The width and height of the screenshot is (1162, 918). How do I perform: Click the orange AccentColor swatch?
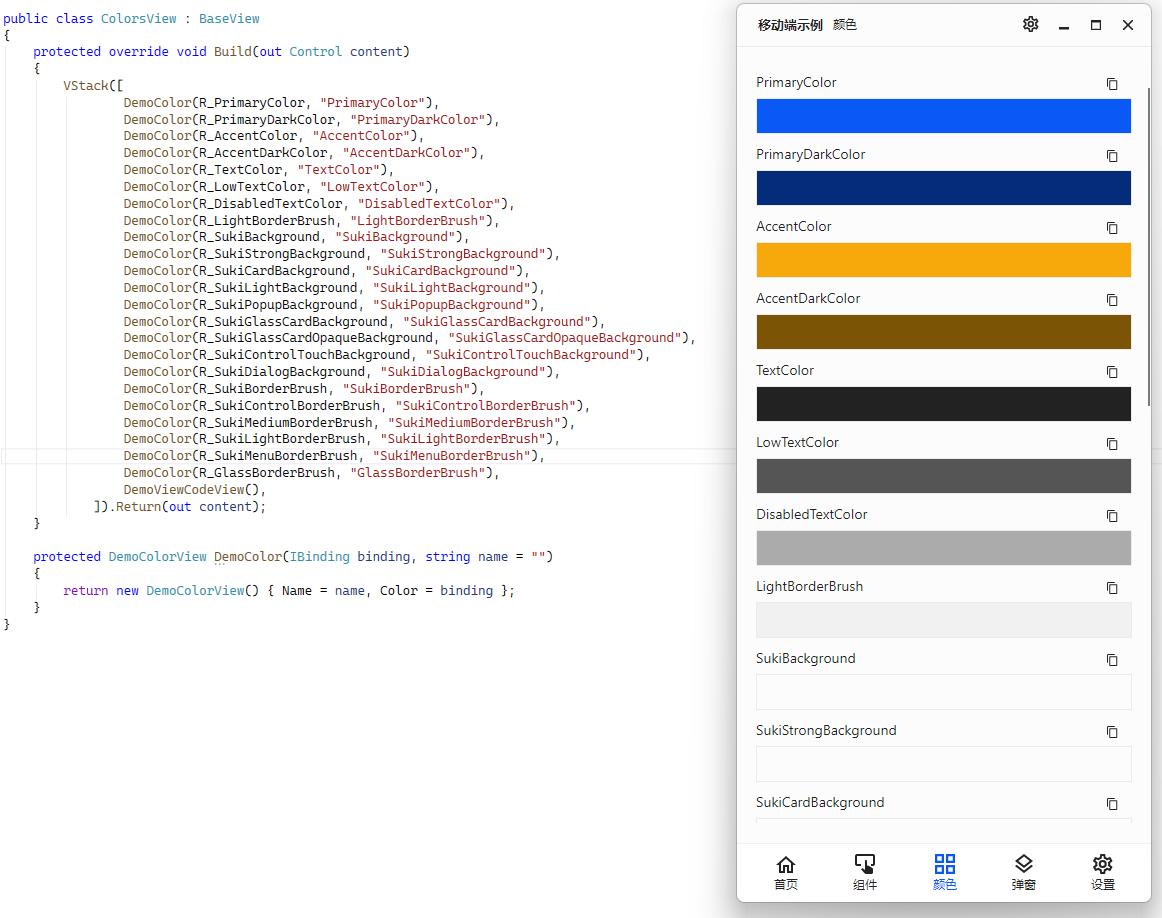point(943,260)
